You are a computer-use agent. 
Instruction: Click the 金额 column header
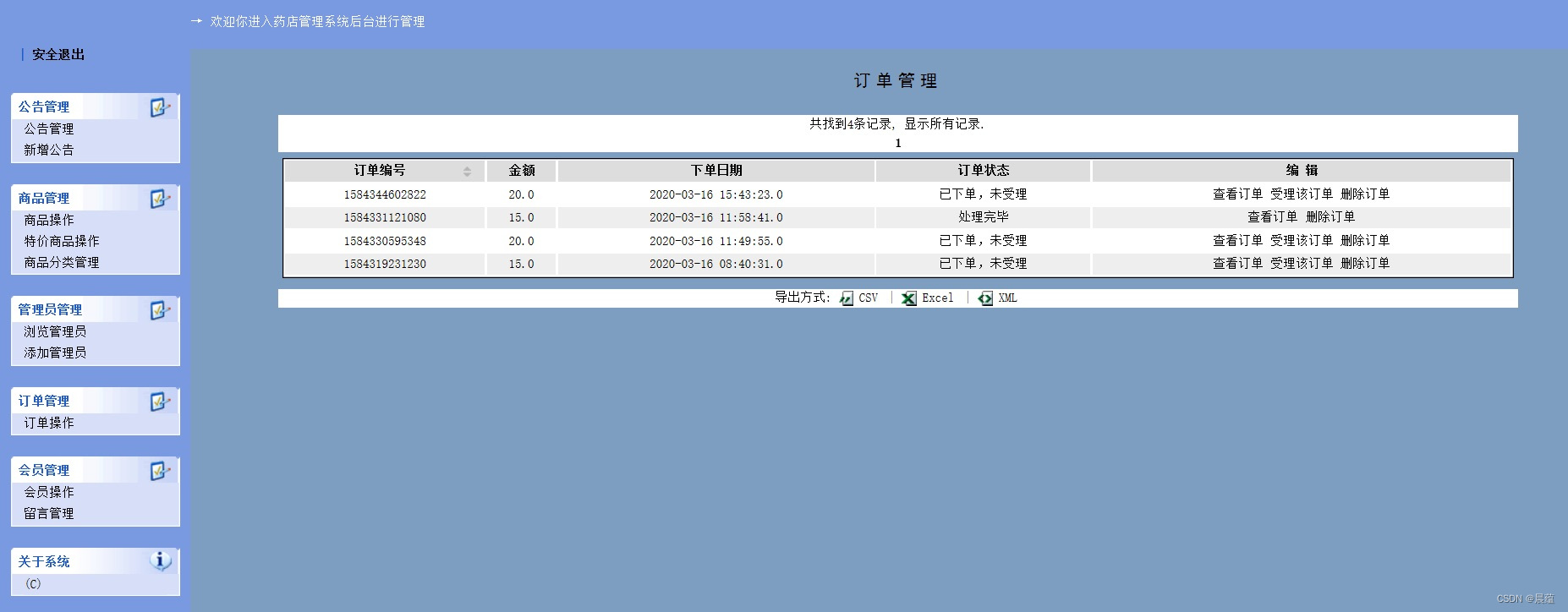tap(522, 171)
